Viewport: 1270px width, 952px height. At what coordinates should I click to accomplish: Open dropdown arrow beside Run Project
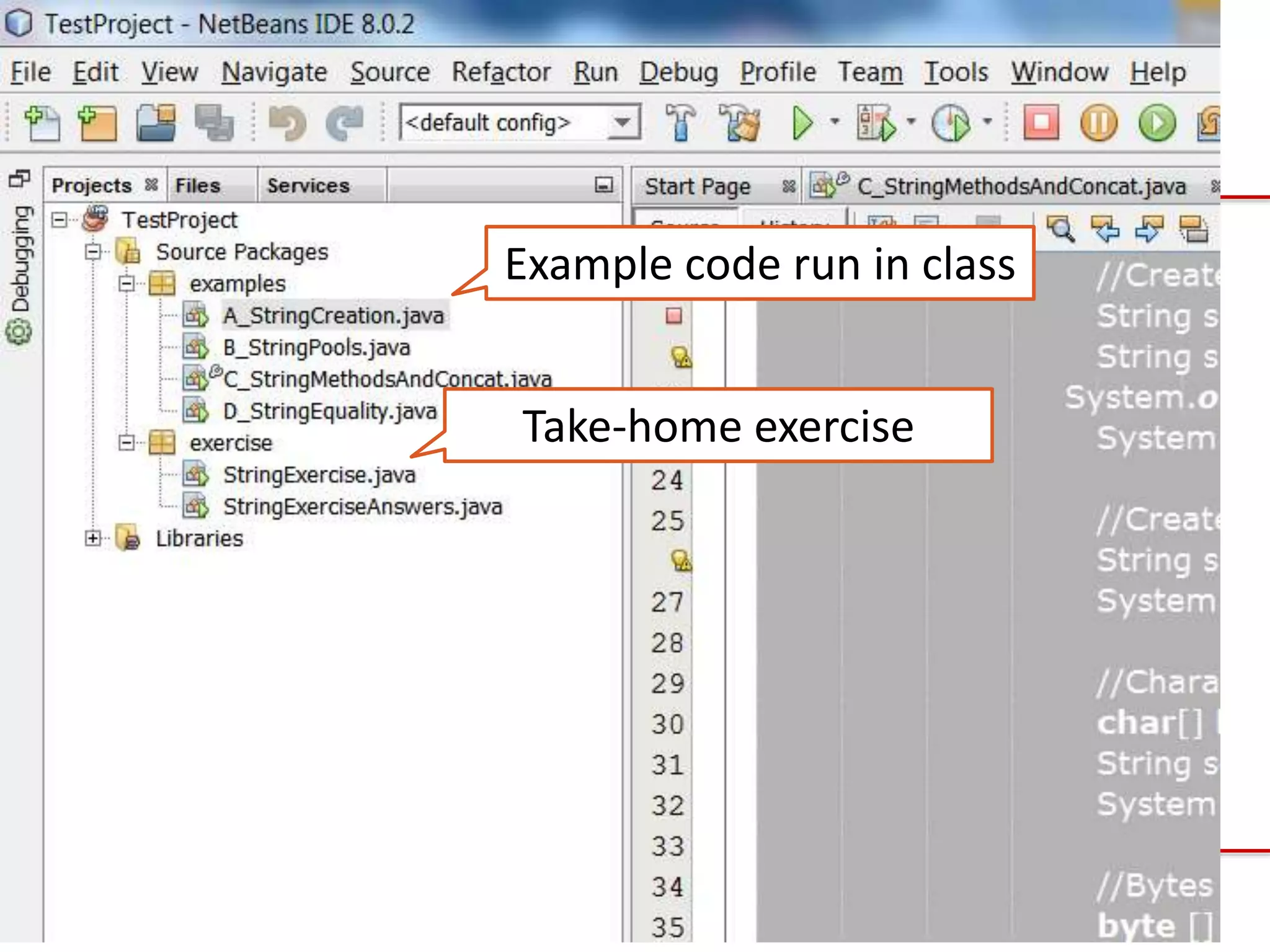coord(835,121)
